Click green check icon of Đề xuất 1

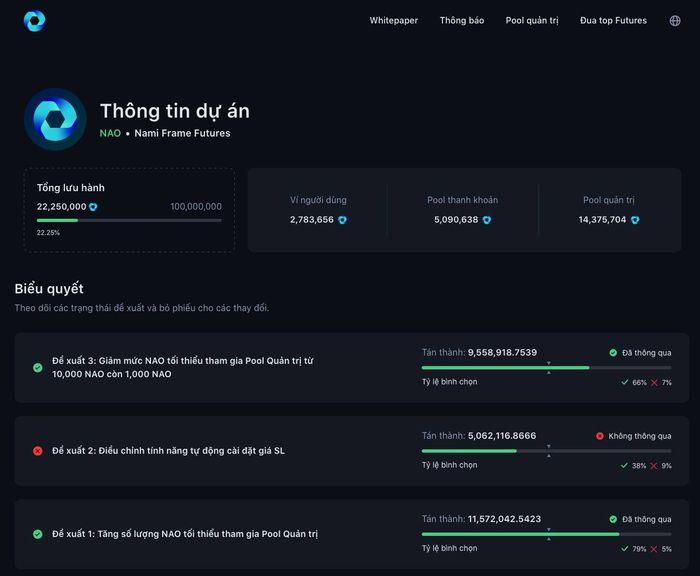pos(38,534)
